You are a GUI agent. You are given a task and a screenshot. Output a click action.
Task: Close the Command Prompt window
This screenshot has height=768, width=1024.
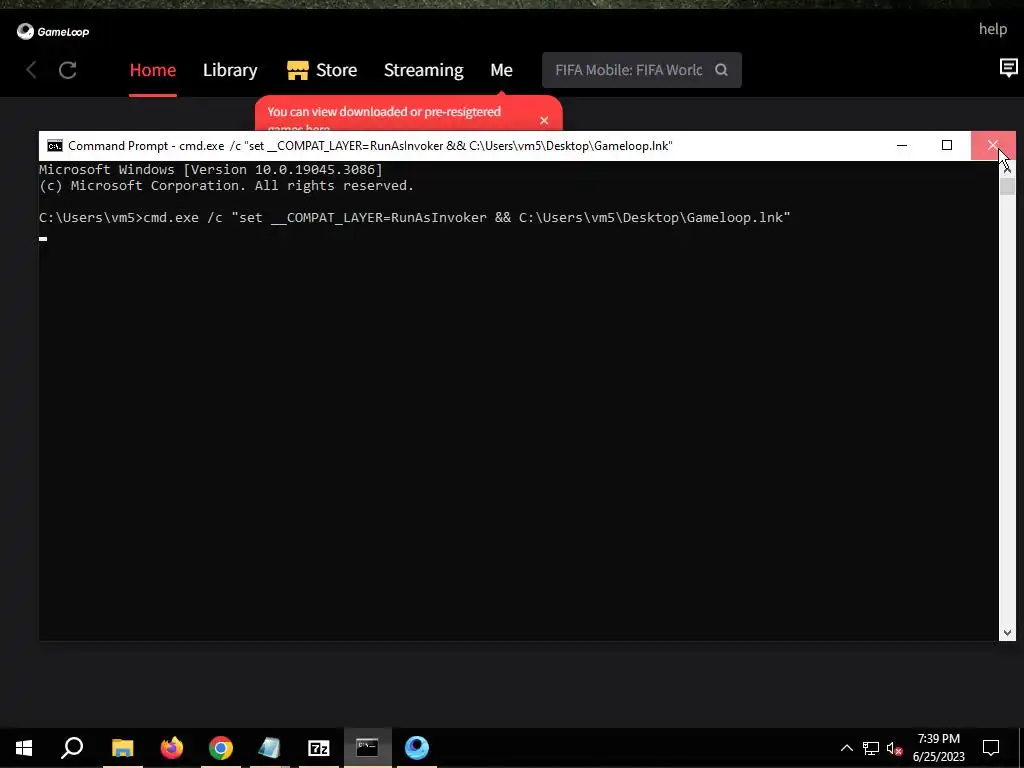(993, 145)
